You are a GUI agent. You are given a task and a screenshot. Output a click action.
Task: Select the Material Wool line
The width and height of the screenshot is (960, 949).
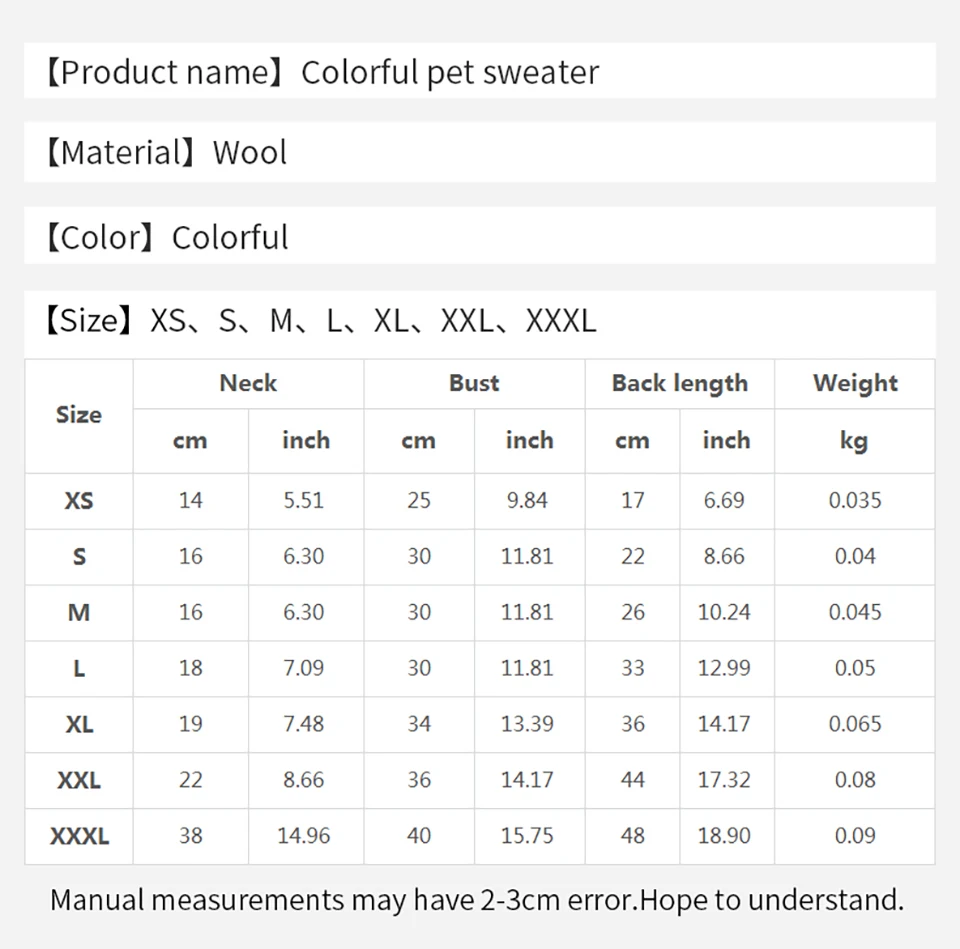pyautogui.click(x=167, y=152)
